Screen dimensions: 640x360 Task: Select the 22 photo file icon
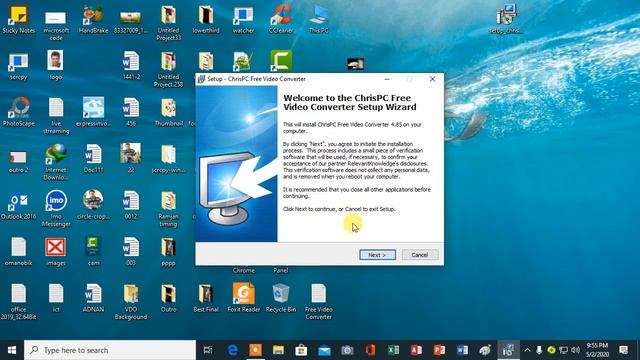(x=131, y=158)
